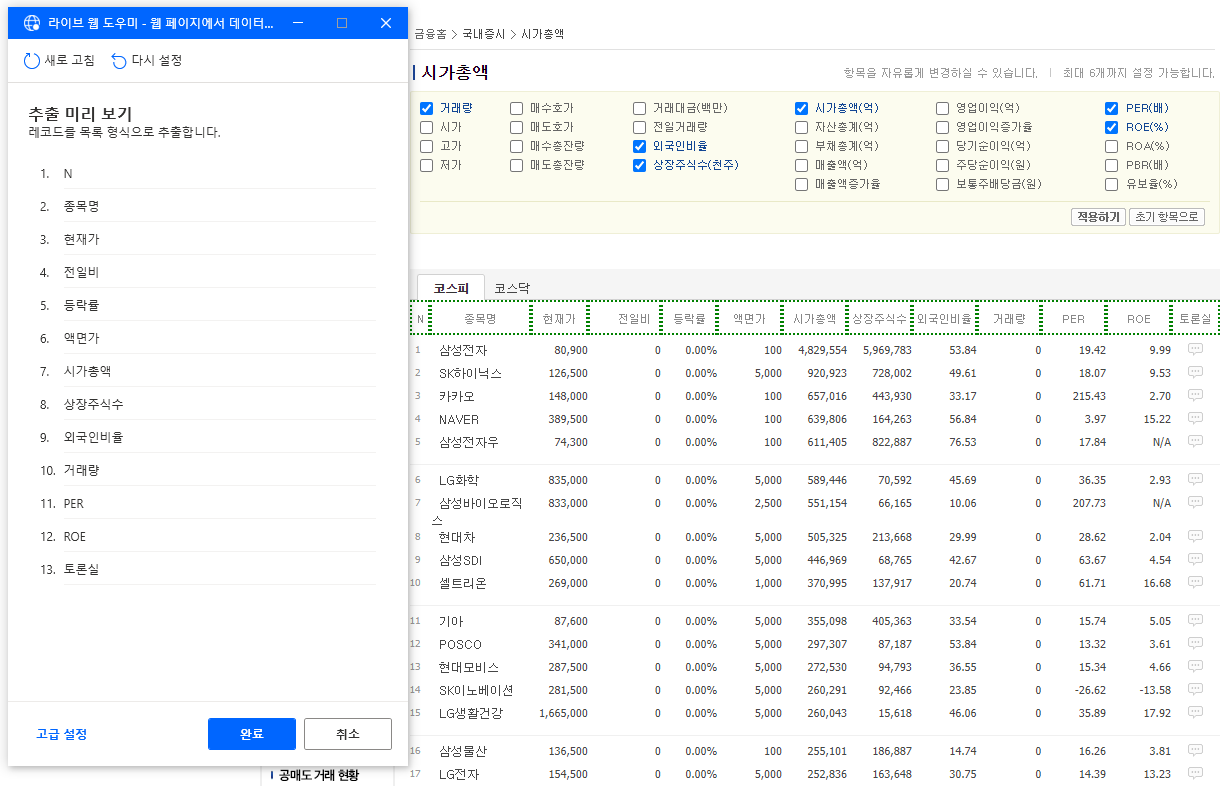This screenshot has height=786, width=1230.
Task: Check the 영업이익(억) checkbox
Action: [x=943, y=108]
